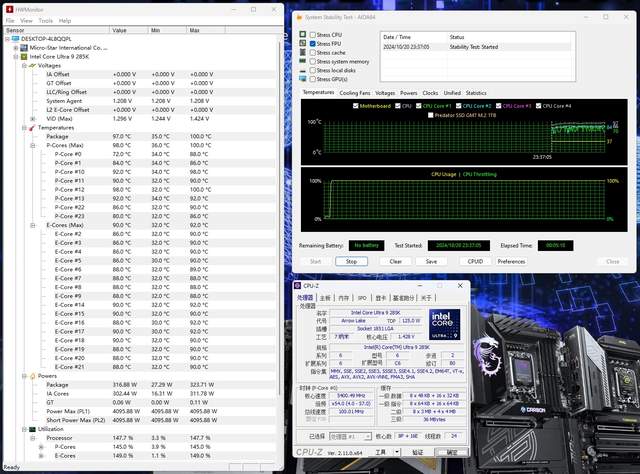
Task: Enable the Stress GPU(s) checkbox
Action: pyautogui.click(x=313, y=79)
